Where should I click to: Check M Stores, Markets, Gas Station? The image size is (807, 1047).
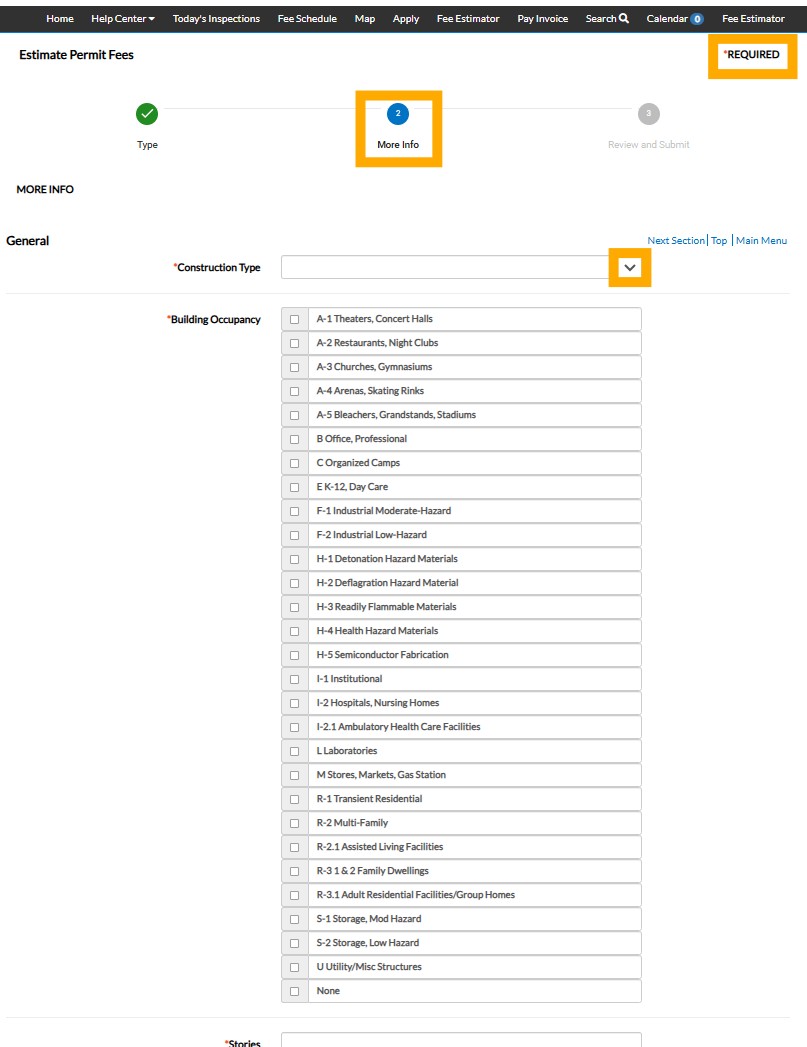pos(294,775)
